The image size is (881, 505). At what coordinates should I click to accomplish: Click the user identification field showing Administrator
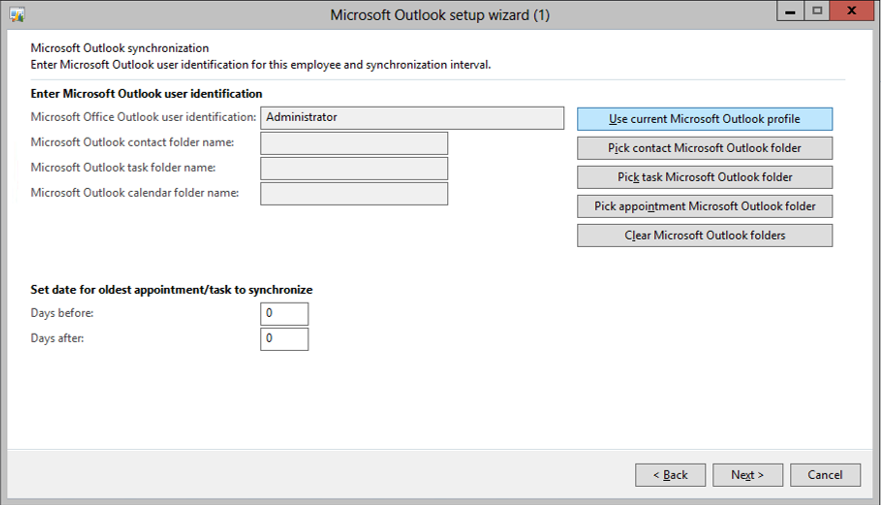click(x=412, y=118)
